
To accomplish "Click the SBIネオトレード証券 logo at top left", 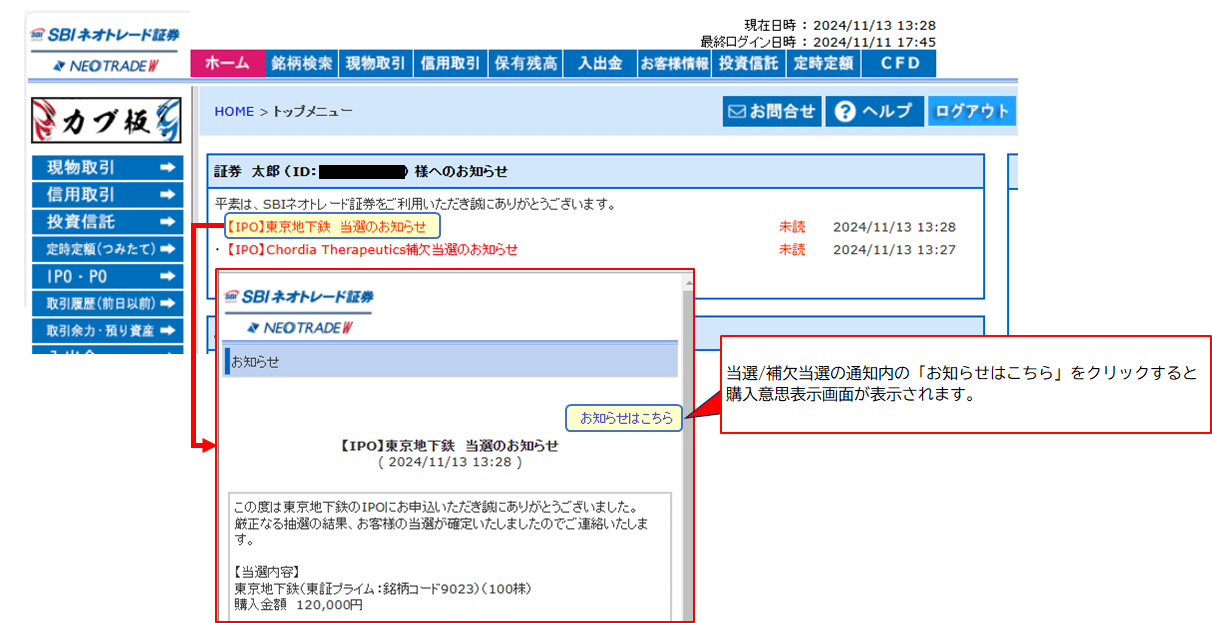I will 106,35.
